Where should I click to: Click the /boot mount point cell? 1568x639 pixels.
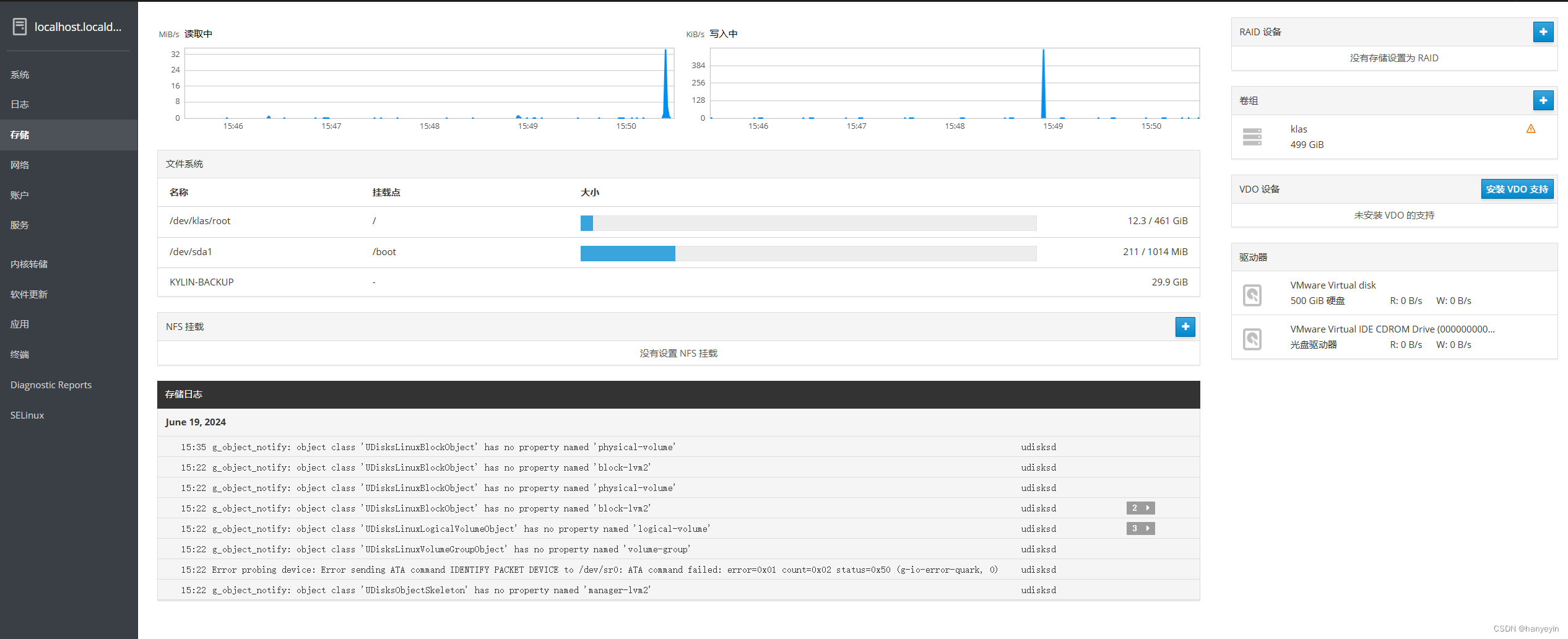pyautogui.click(x=384, y=251)
